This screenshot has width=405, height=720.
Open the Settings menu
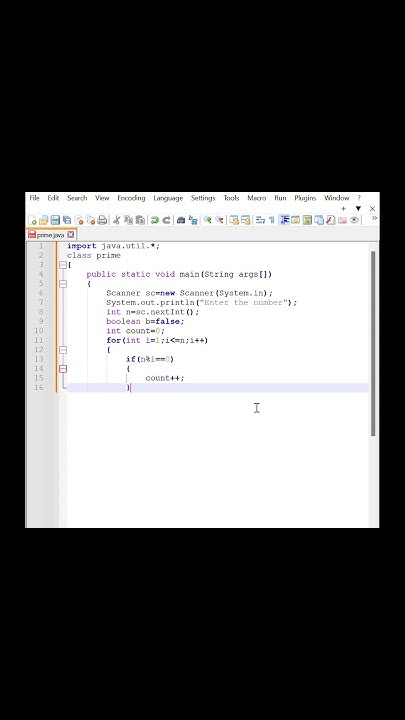point(203,198)
